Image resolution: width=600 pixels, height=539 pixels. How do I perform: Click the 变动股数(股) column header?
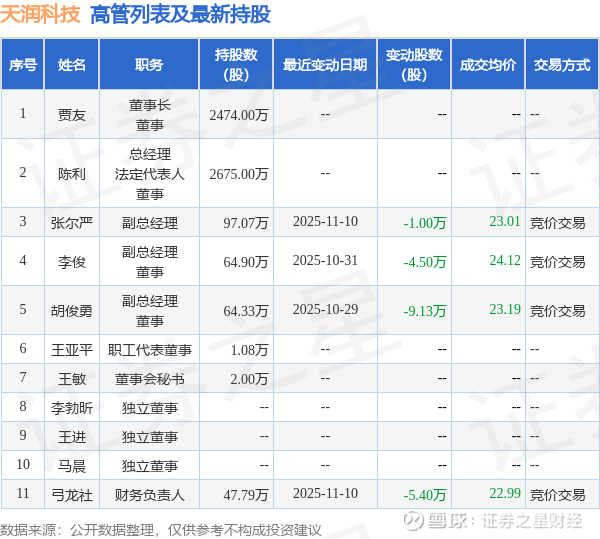point(414,64)
